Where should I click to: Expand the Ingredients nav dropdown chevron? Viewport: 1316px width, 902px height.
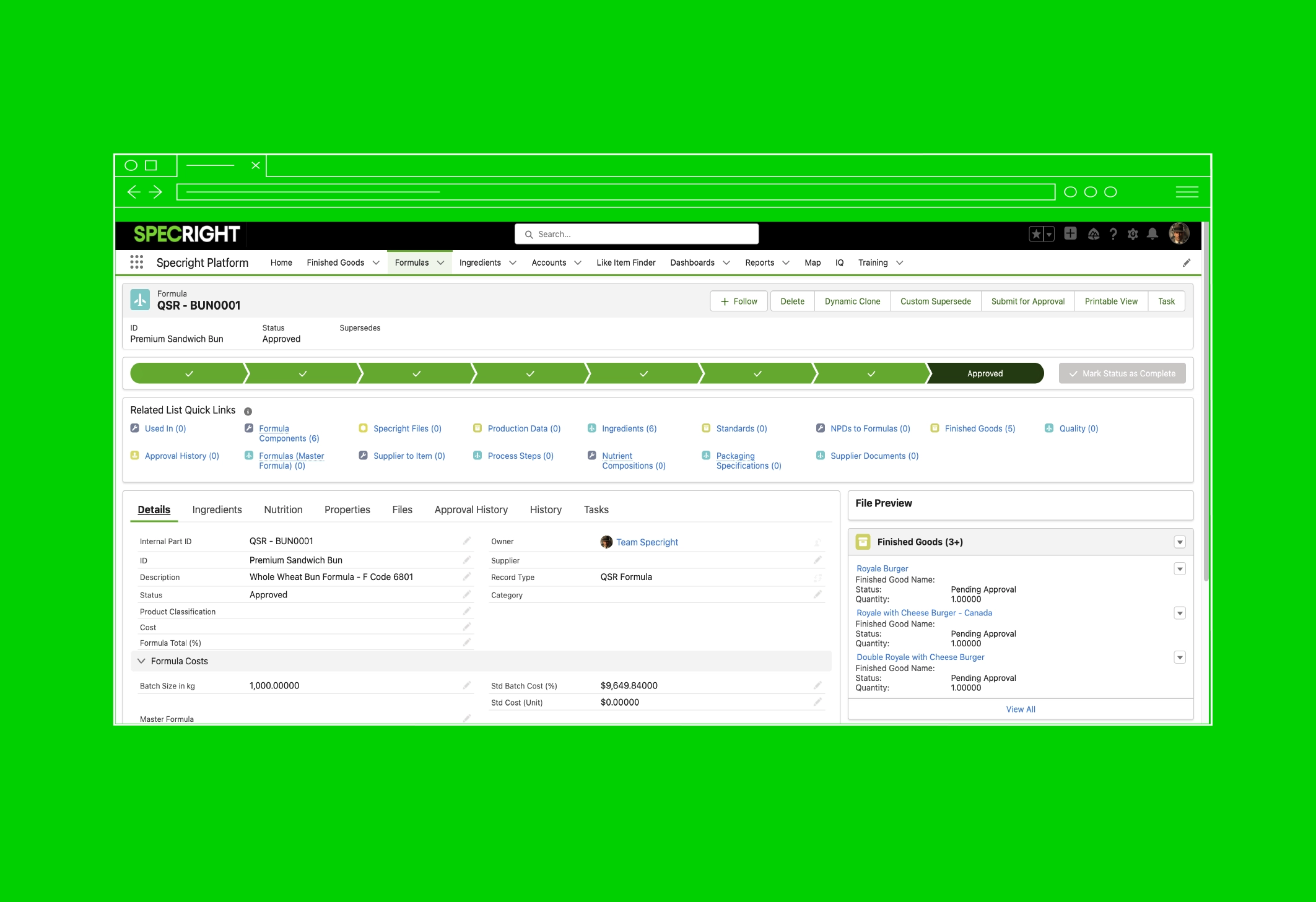[513, 263]
